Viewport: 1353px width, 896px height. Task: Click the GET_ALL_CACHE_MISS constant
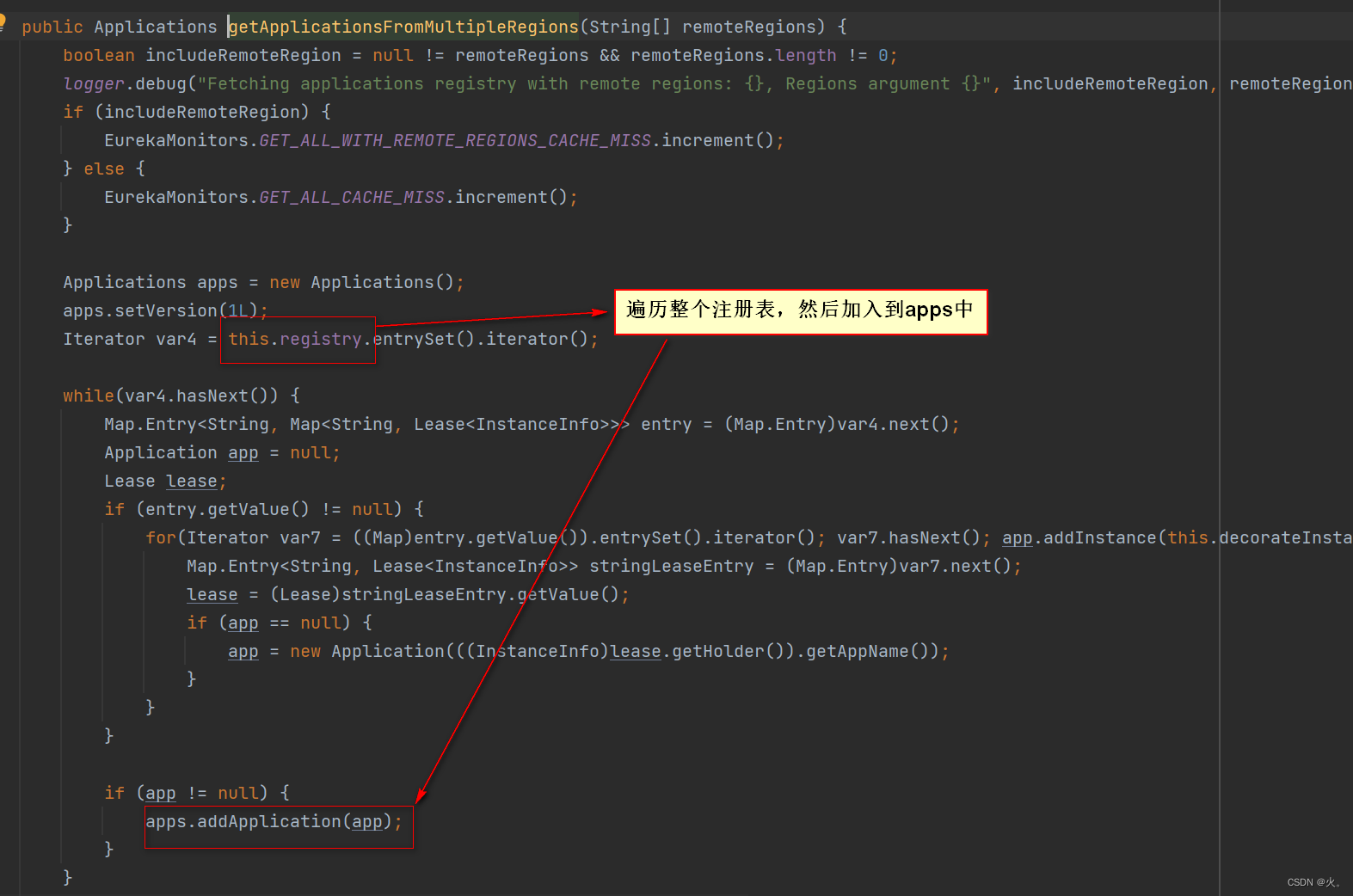[x=352, y=197]
